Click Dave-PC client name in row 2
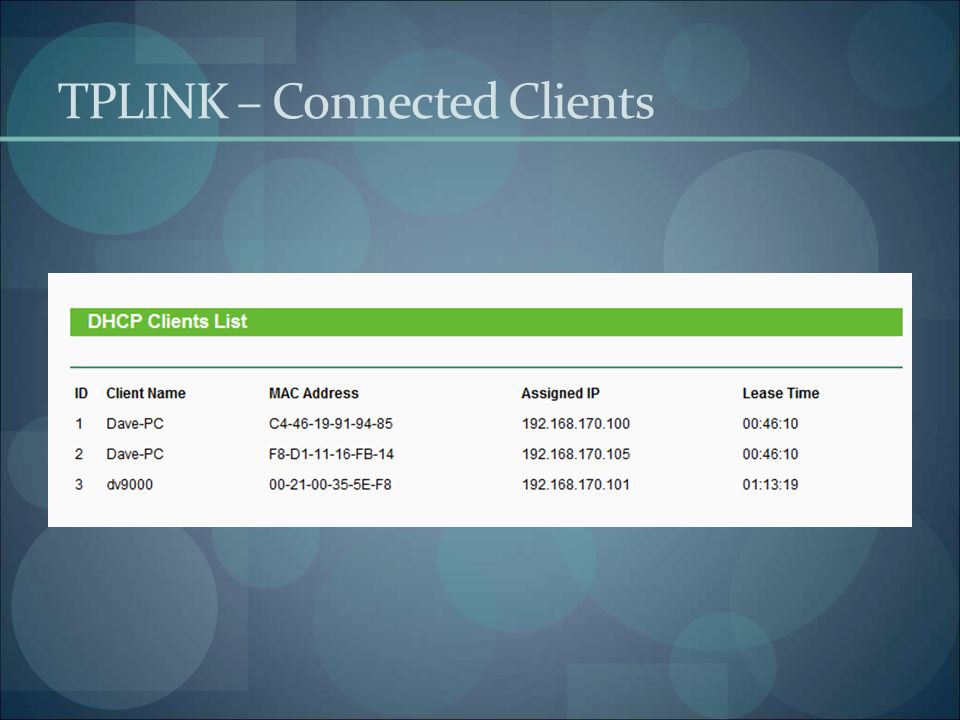The width and height of the screenshot is (960, 720). pos(135,454)
